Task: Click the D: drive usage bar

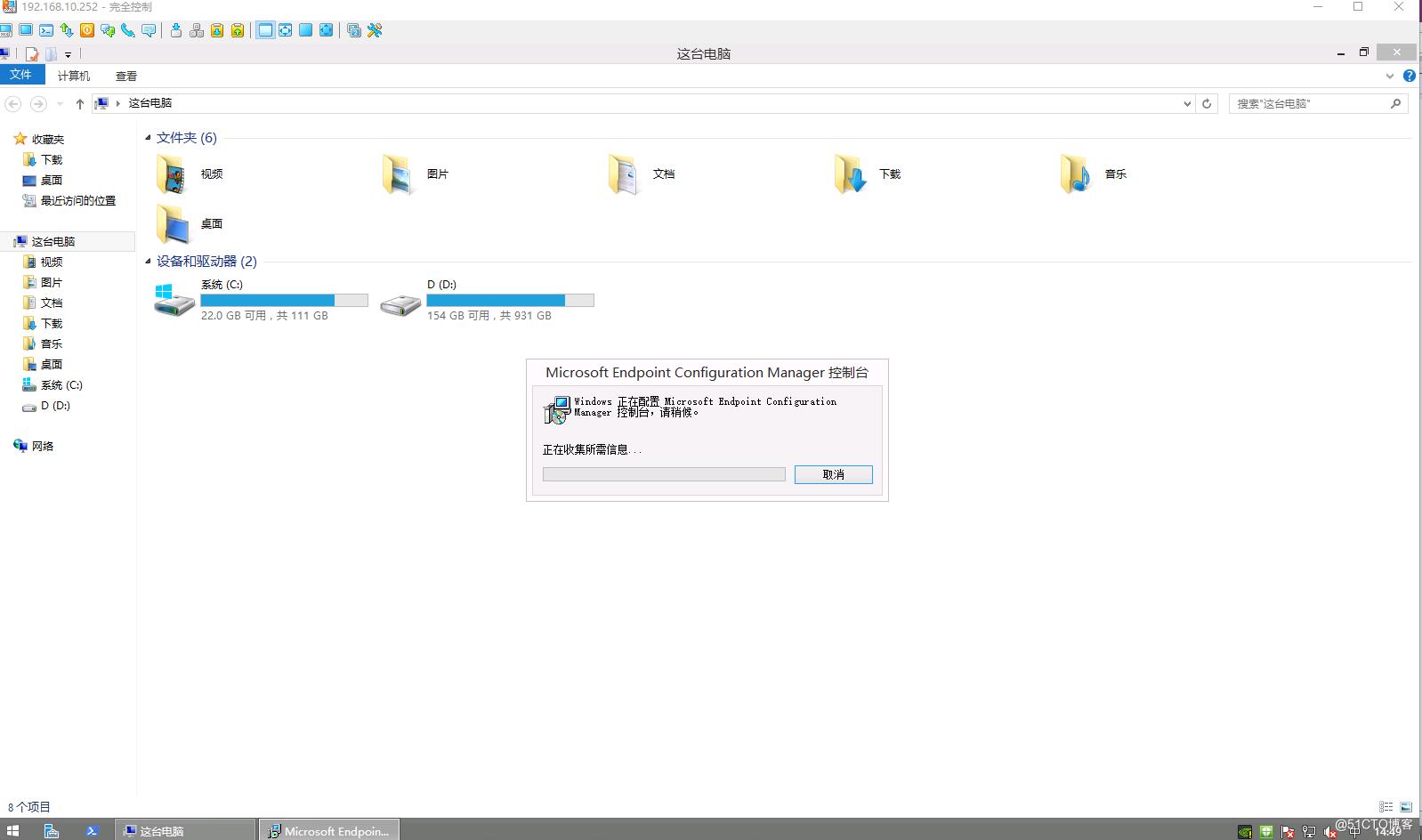Action: [510, 301]
